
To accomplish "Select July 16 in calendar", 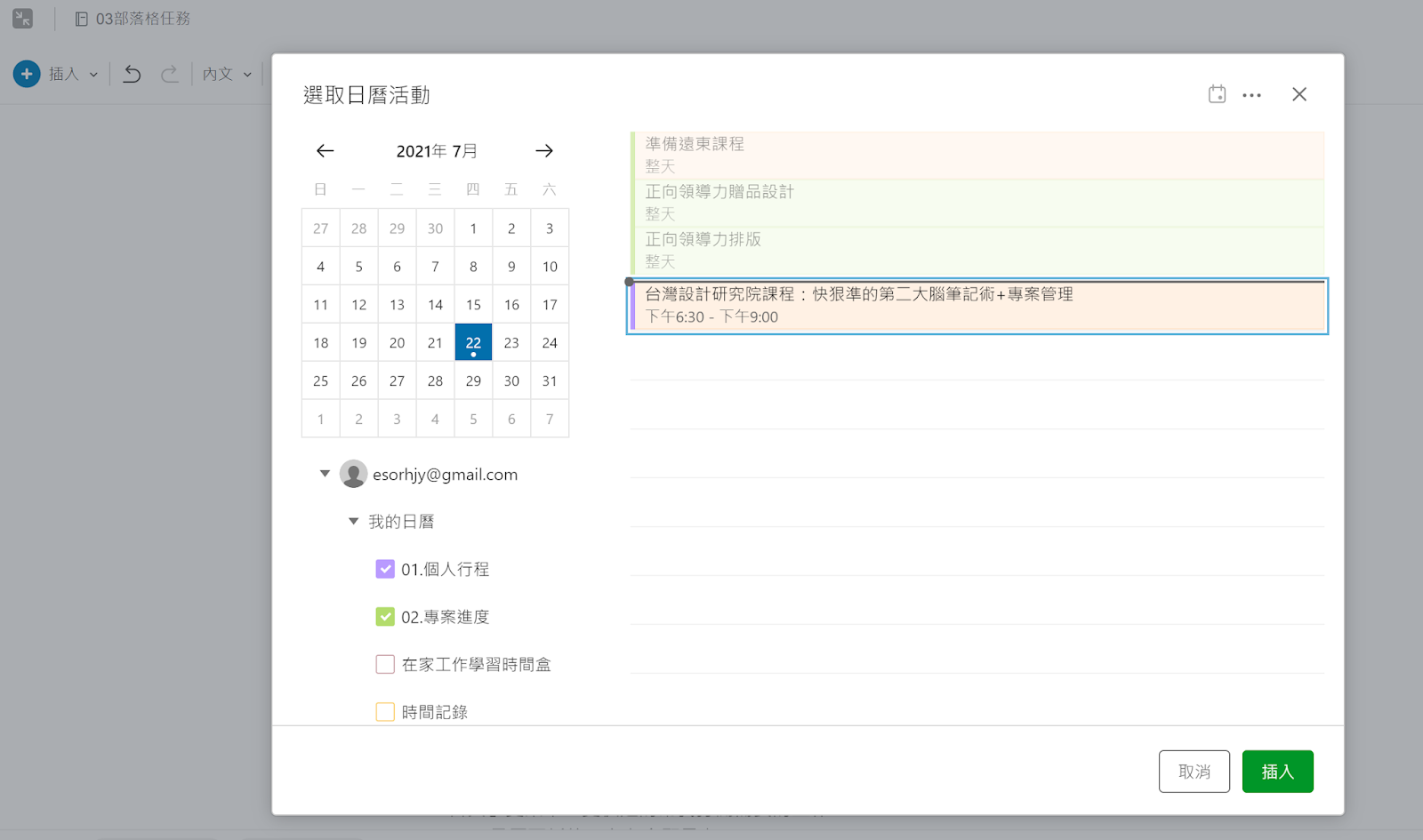I will coord(511,305).
